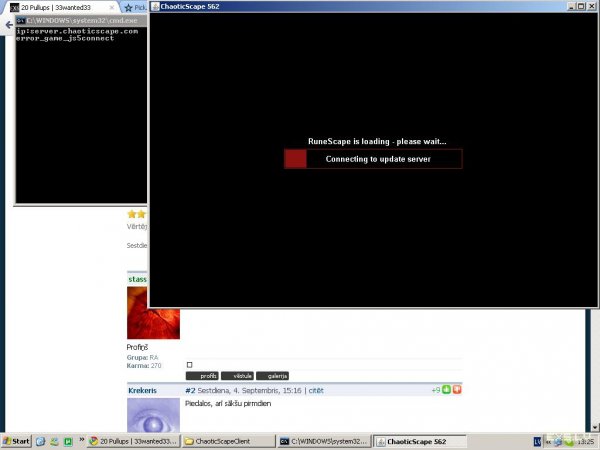Click the second quick launch icon
600x450 pixels.
point(54,442)
